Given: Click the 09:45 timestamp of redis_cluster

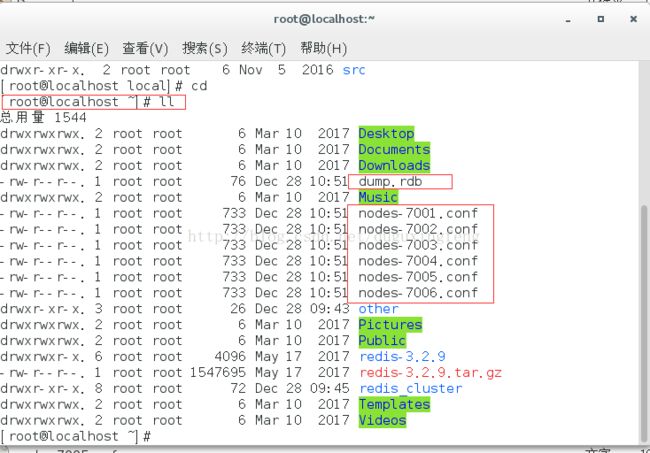Looking at the screenshot, I should 330,388.
